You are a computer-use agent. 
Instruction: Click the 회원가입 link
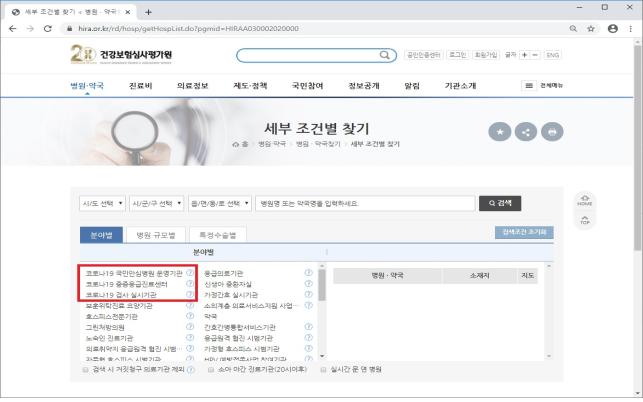click(x=486, y=55)
